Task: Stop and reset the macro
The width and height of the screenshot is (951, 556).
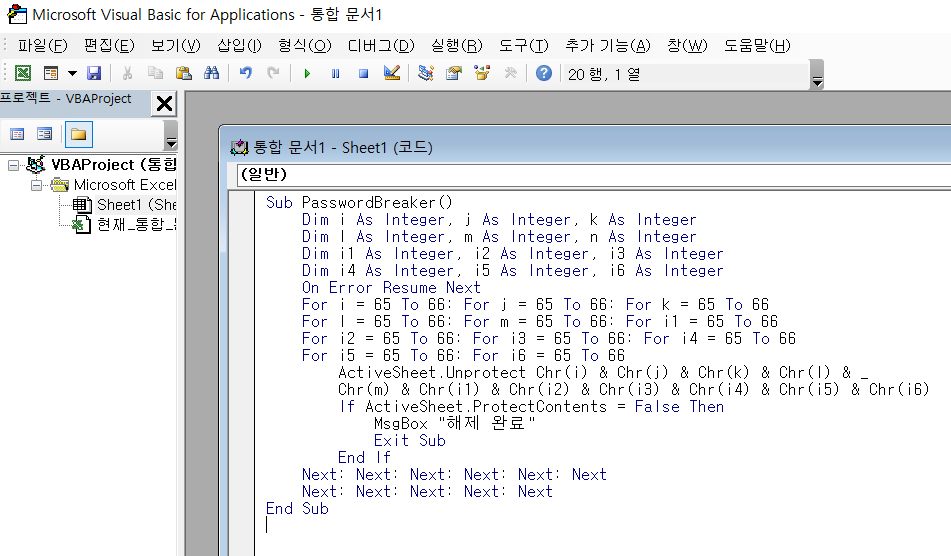Action: [363, 73]
